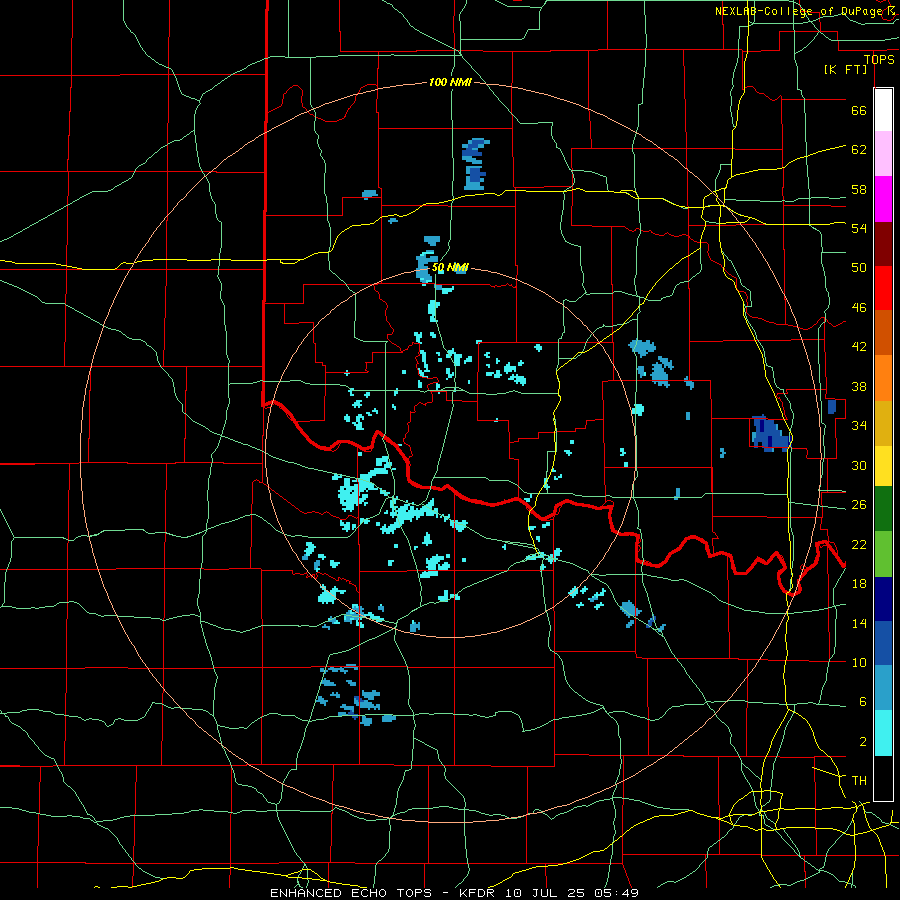
Task: Click the legend value "38"
Action: click(859, 386)
